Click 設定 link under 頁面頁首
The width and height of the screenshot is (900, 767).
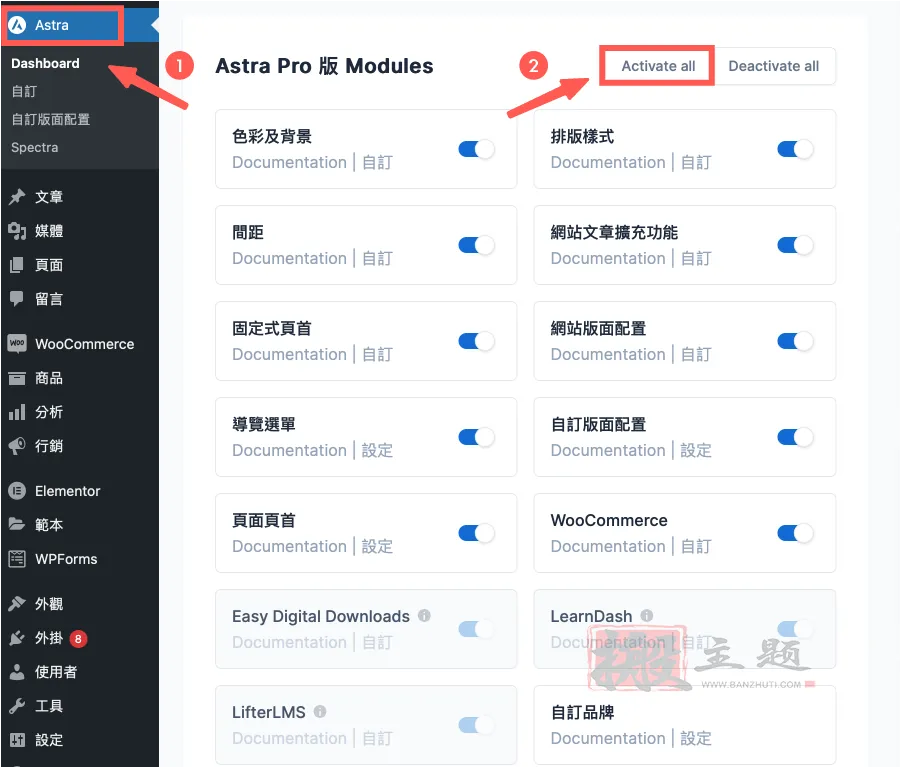click(377, 546)
